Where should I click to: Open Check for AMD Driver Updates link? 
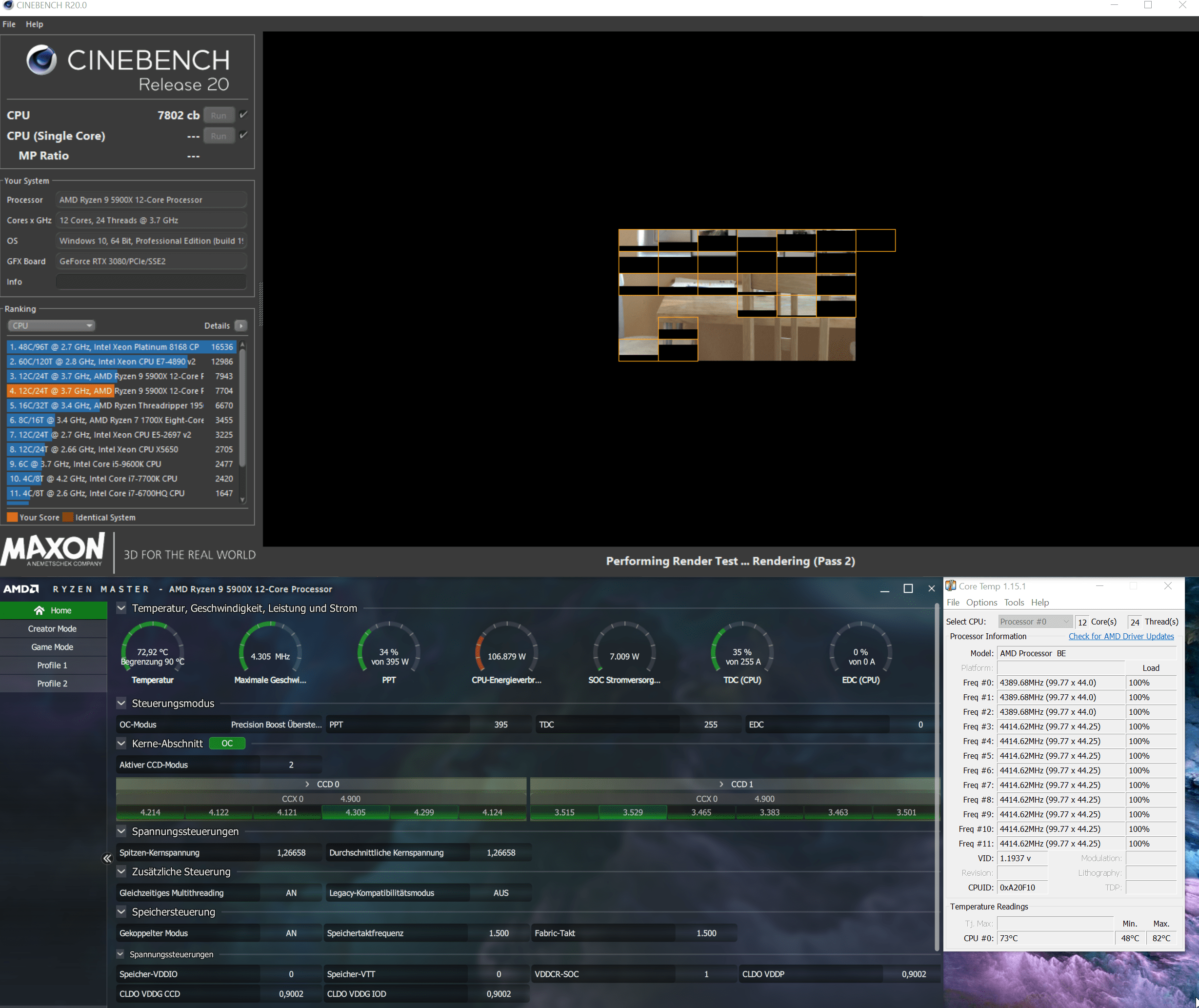tap(1121, 636)
